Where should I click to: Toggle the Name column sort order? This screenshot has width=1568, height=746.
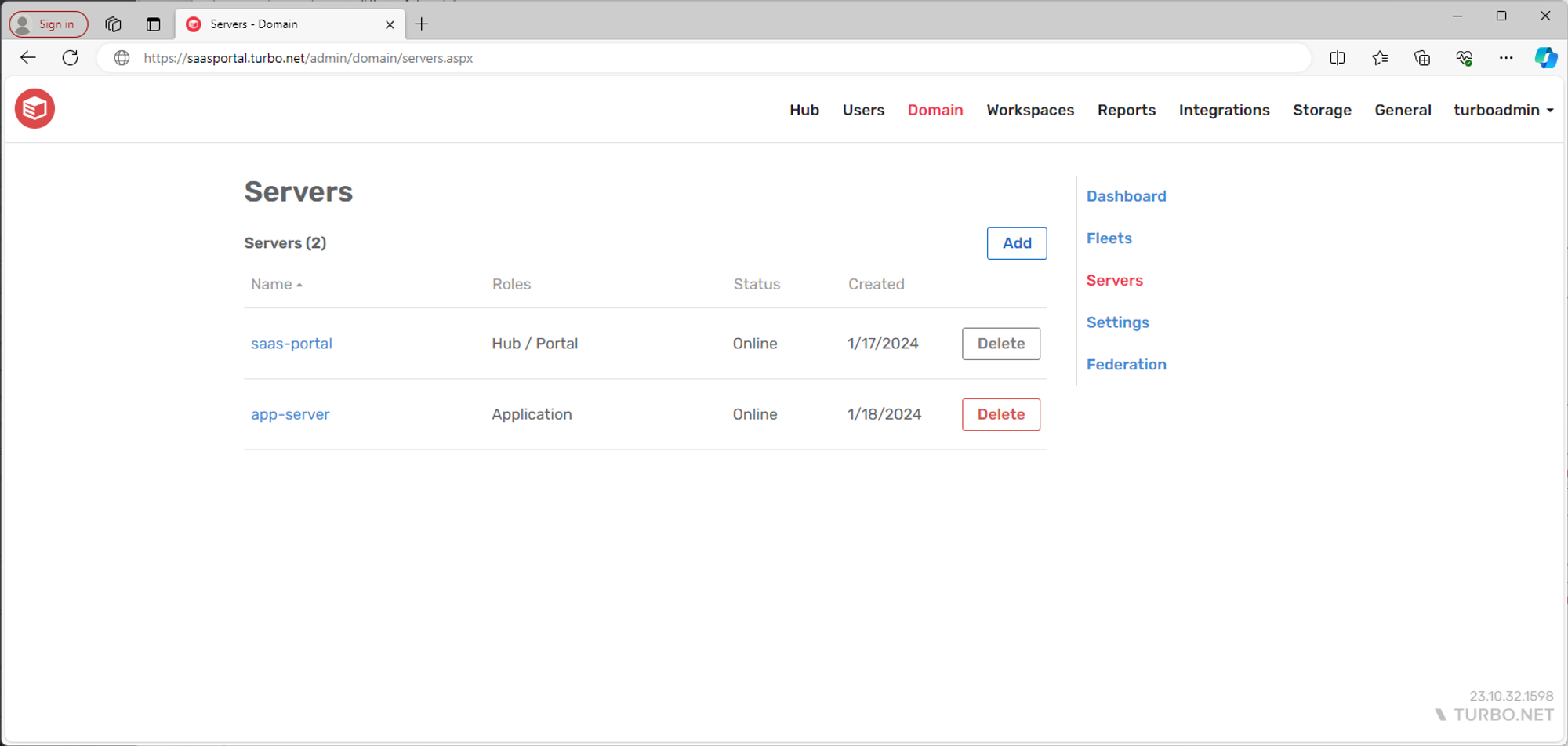(x=276, y=284)
